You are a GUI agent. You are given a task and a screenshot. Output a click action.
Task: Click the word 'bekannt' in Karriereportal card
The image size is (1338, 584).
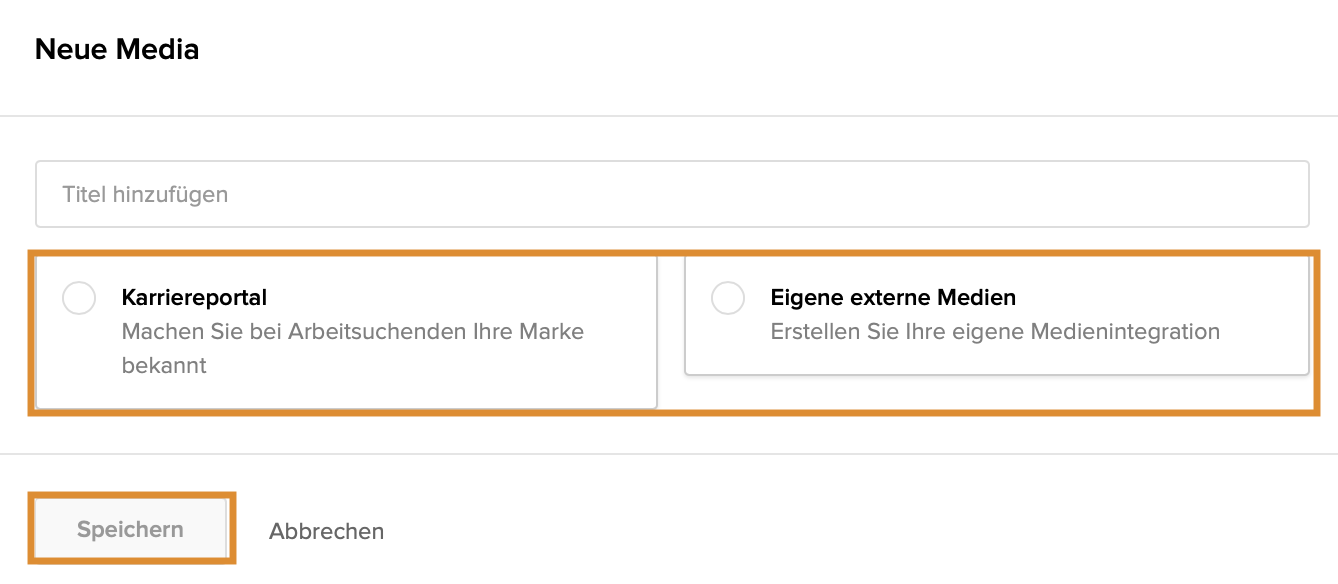(x=164, y=365)
